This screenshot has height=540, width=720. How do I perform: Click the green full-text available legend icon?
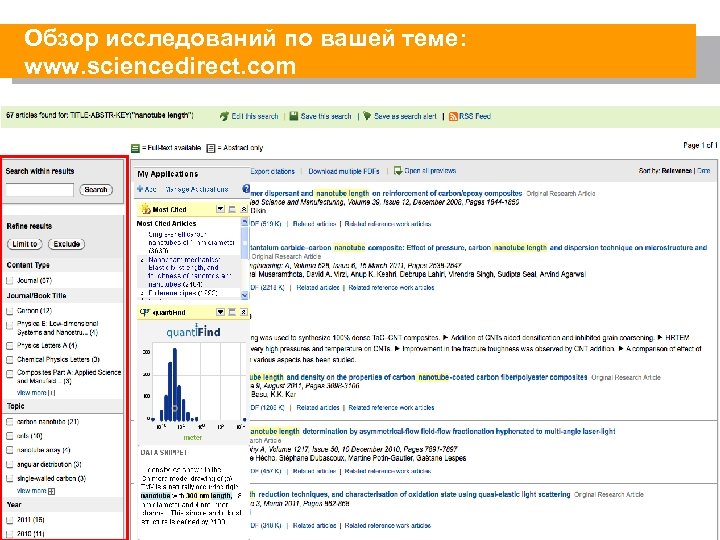135,148
